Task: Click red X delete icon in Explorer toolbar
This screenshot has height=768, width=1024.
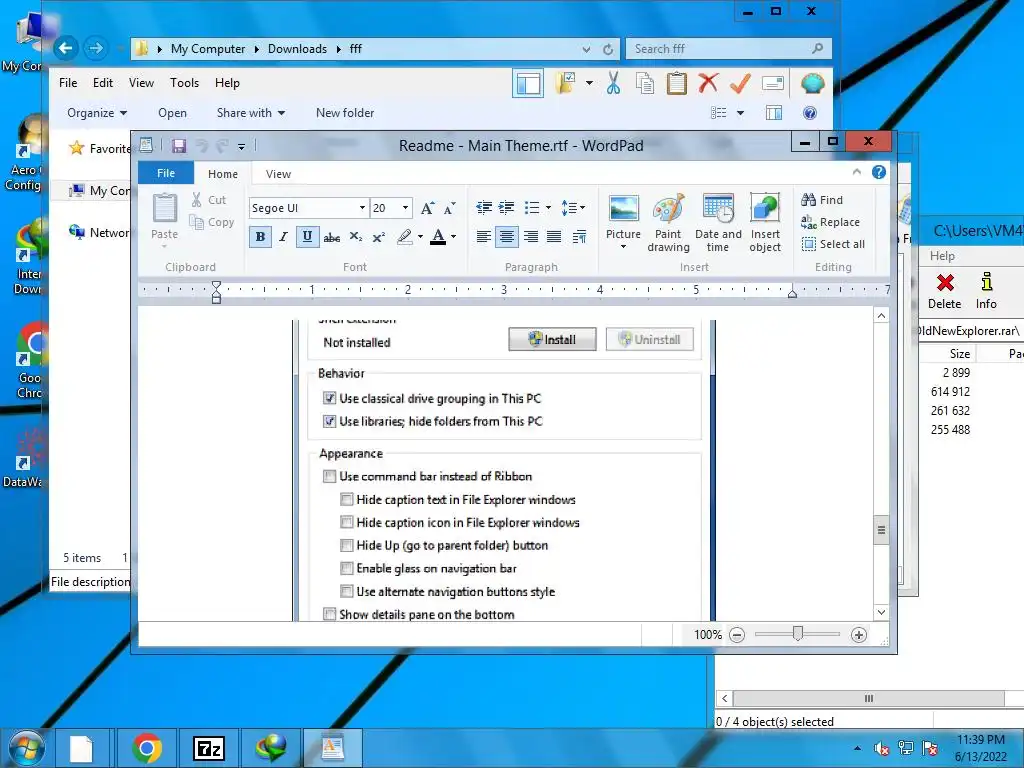Action: [708, 83]
